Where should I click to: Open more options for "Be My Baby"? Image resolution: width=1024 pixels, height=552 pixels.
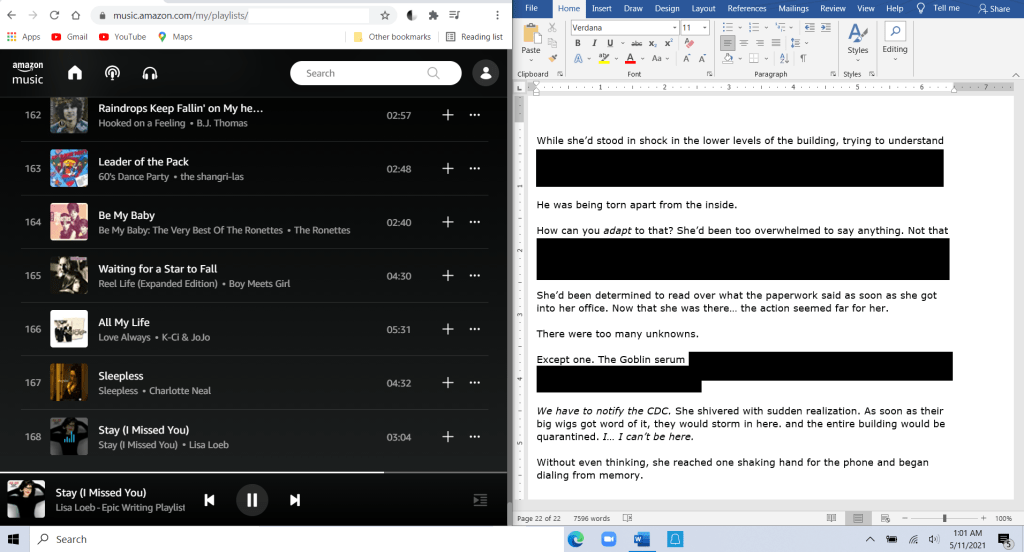pyautogui.click(x=474, y=222)
